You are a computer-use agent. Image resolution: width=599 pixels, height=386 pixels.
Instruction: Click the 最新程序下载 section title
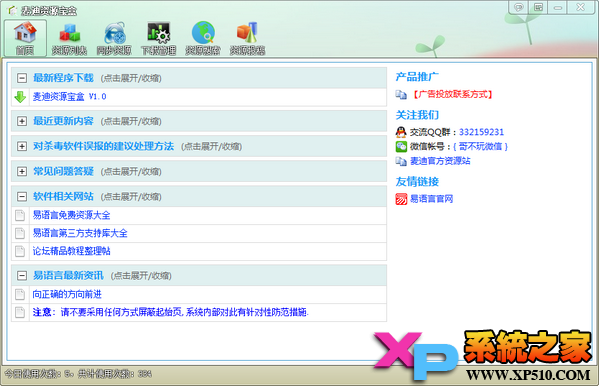(63, 78)
